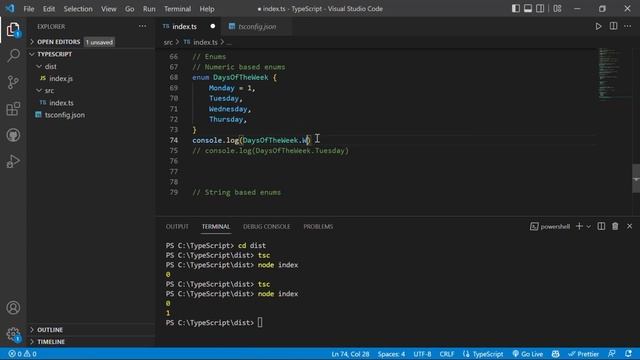Open the Edit menu
The image size is (640, 360).
[x=49, y=9]
